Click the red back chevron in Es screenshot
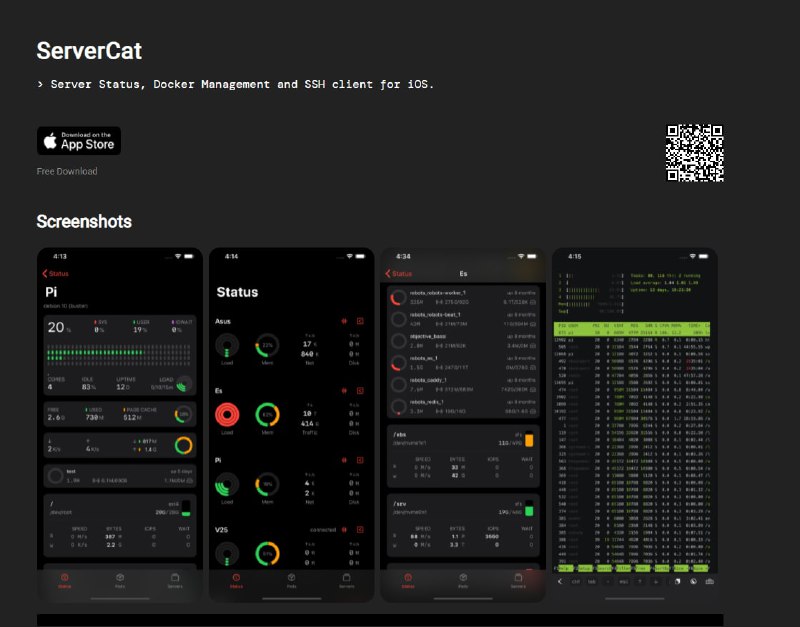This screenshot has height=627, width=800. pos(388,273)
